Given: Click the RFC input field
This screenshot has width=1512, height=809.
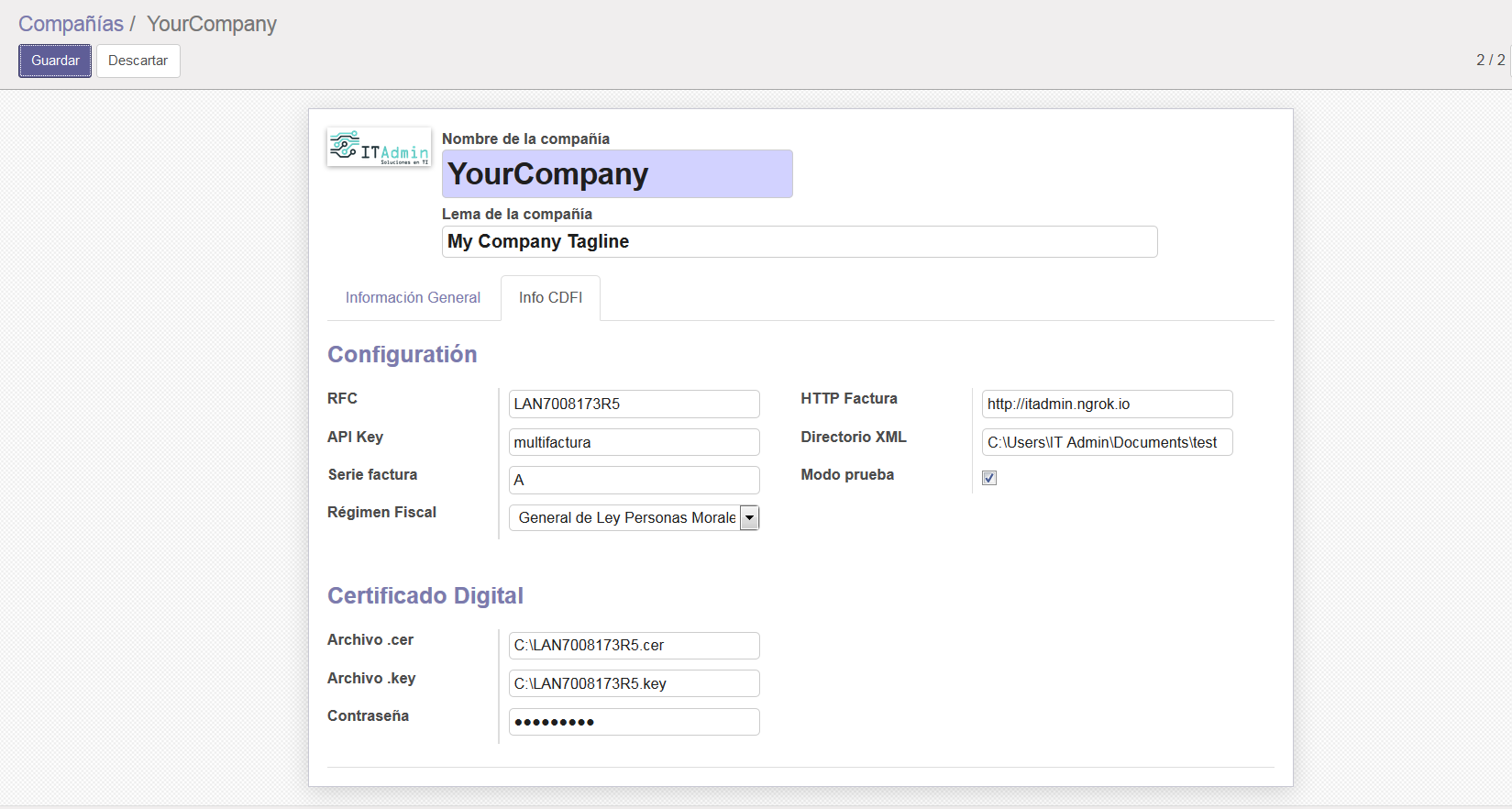Looking at the screenshot, I should pyautogui.click(x=634, y=404).
